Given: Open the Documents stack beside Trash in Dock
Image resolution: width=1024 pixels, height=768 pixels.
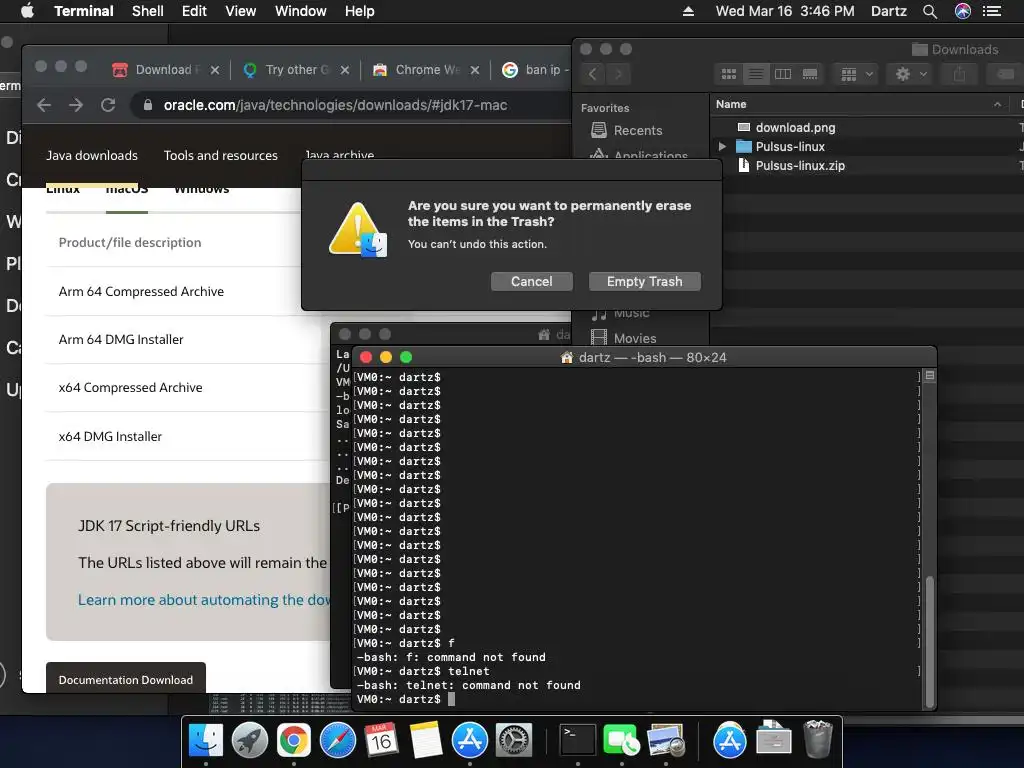Looking at the screenshot, I should 774,741.
